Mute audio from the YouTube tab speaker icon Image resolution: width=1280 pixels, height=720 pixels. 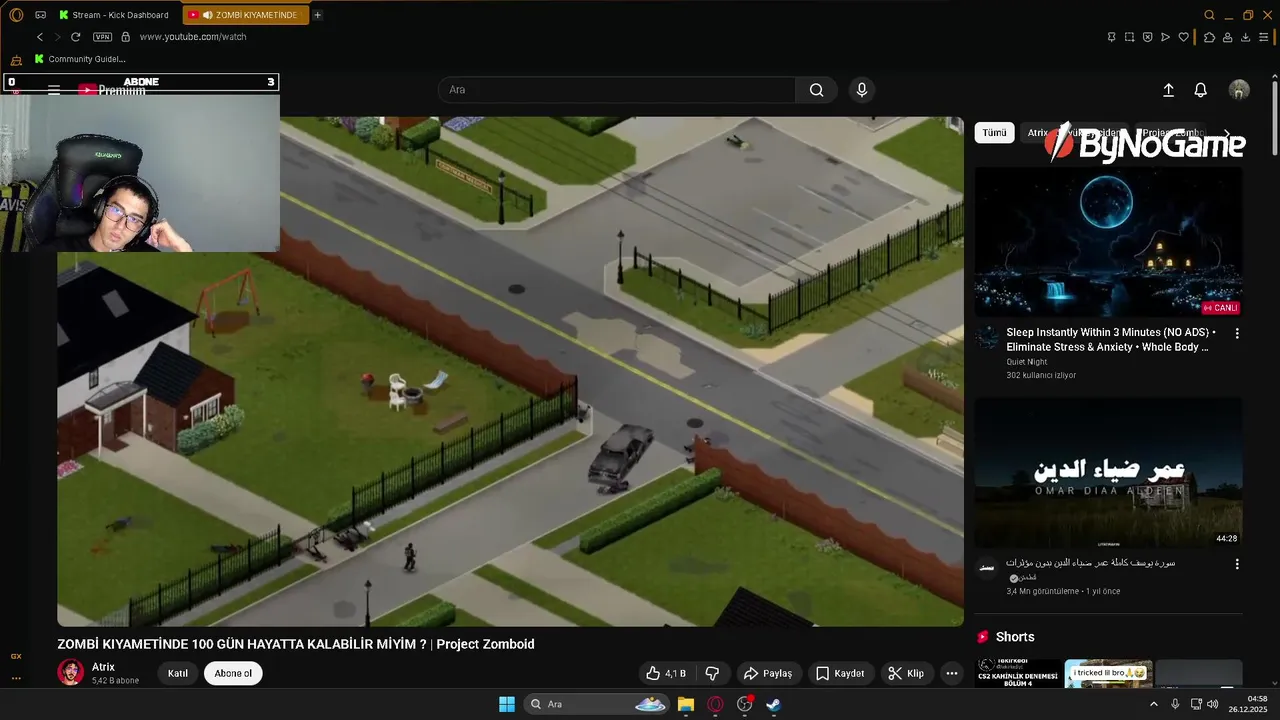coord(208,15)
